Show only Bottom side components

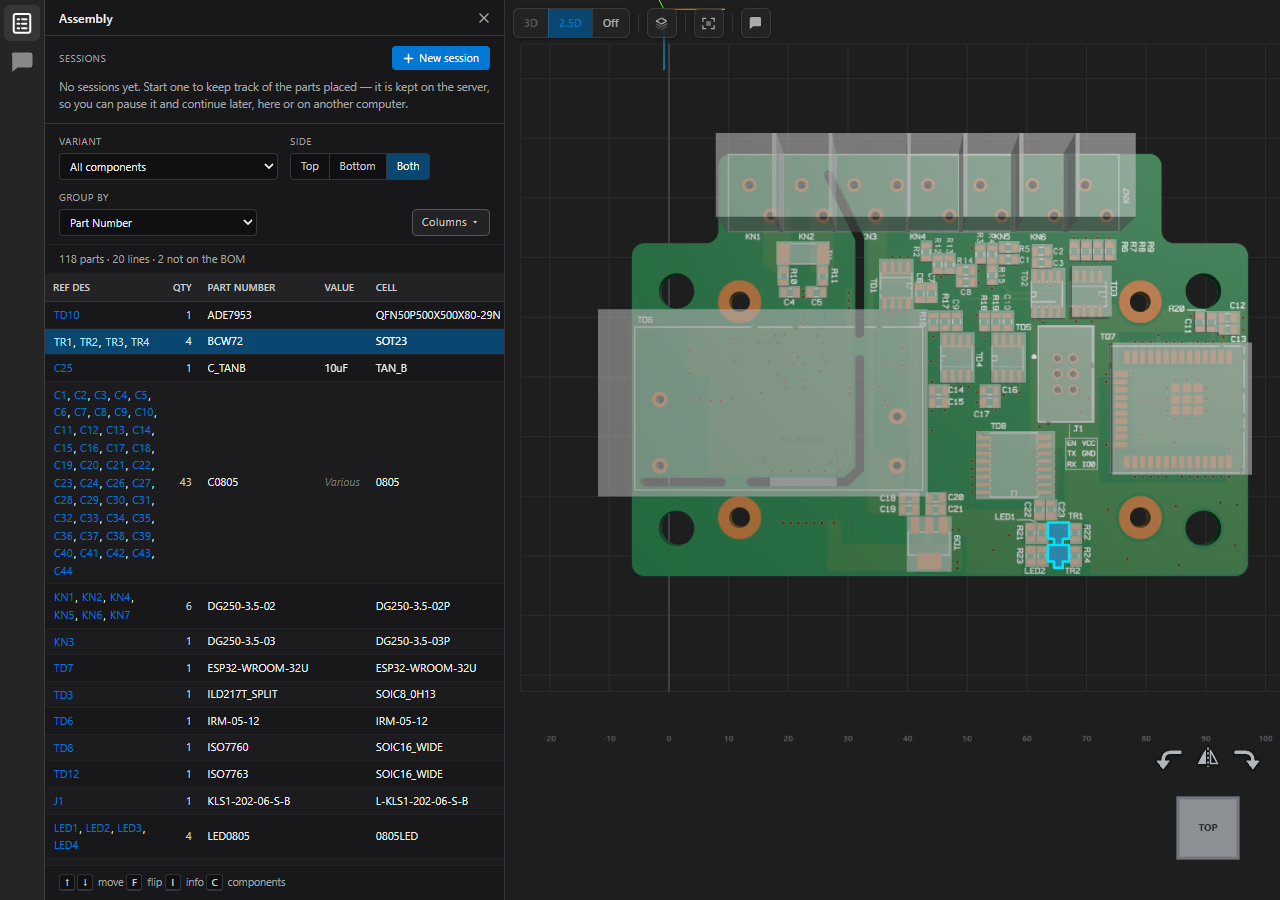pos(357,166)
